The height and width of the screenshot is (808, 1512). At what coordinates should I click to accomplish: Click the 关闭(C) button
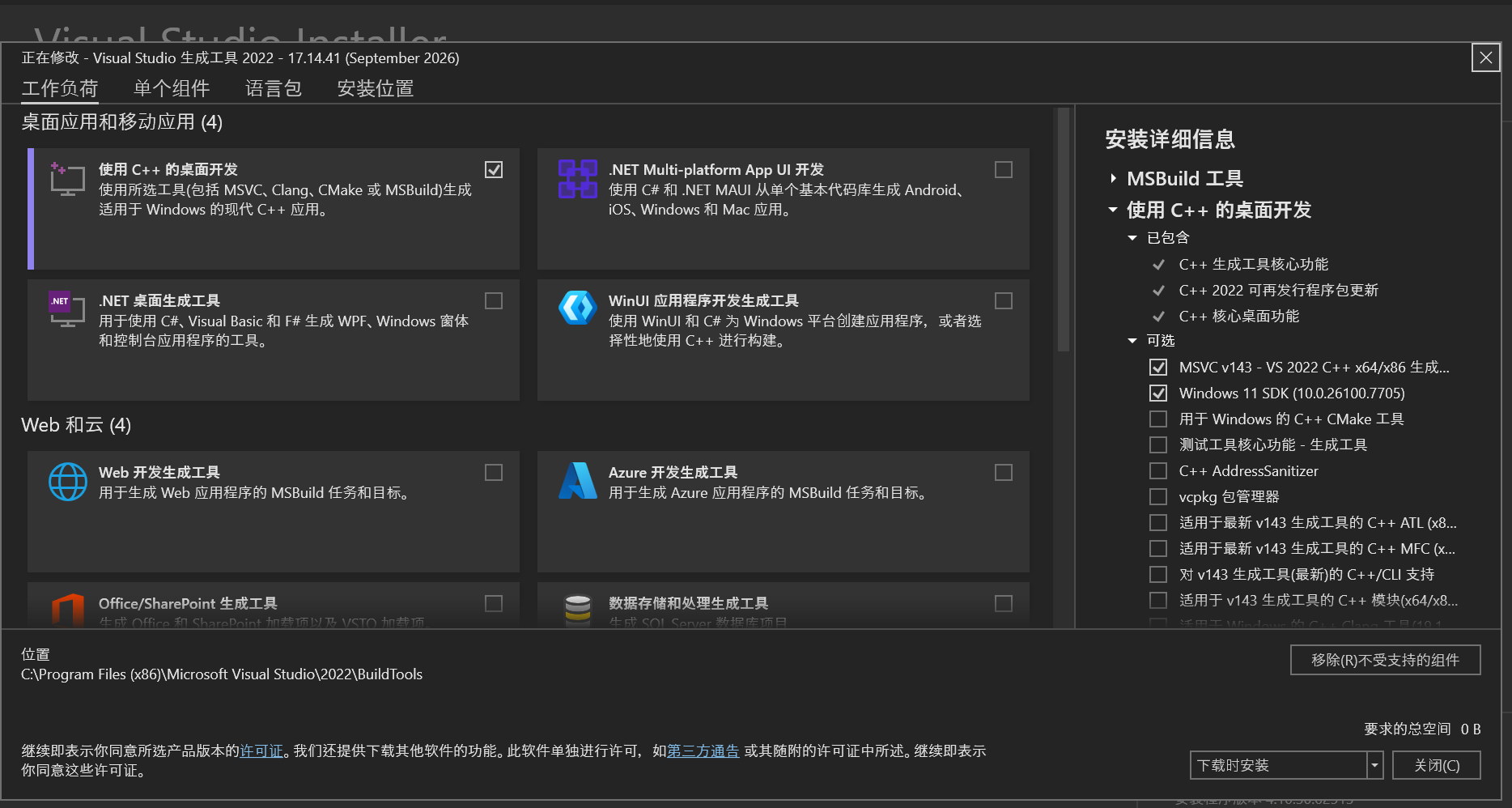1436,765
